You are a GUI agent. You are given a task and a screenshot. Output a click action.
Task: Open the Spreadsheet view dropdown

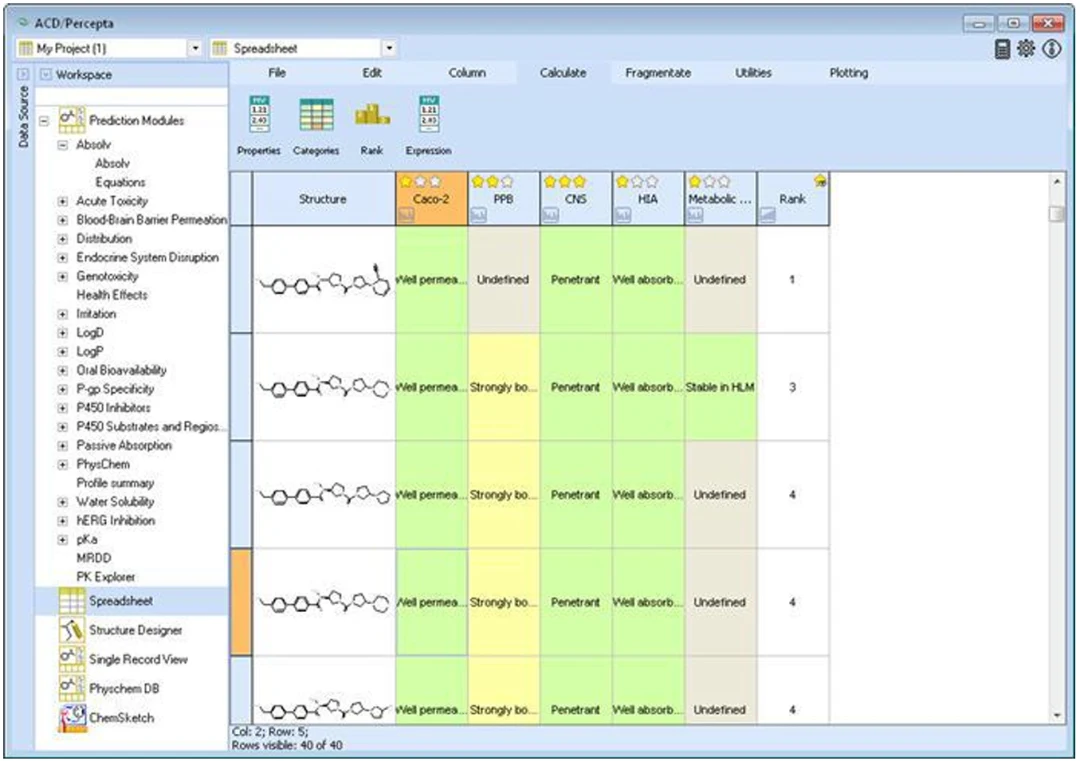(x=389, y=48)
